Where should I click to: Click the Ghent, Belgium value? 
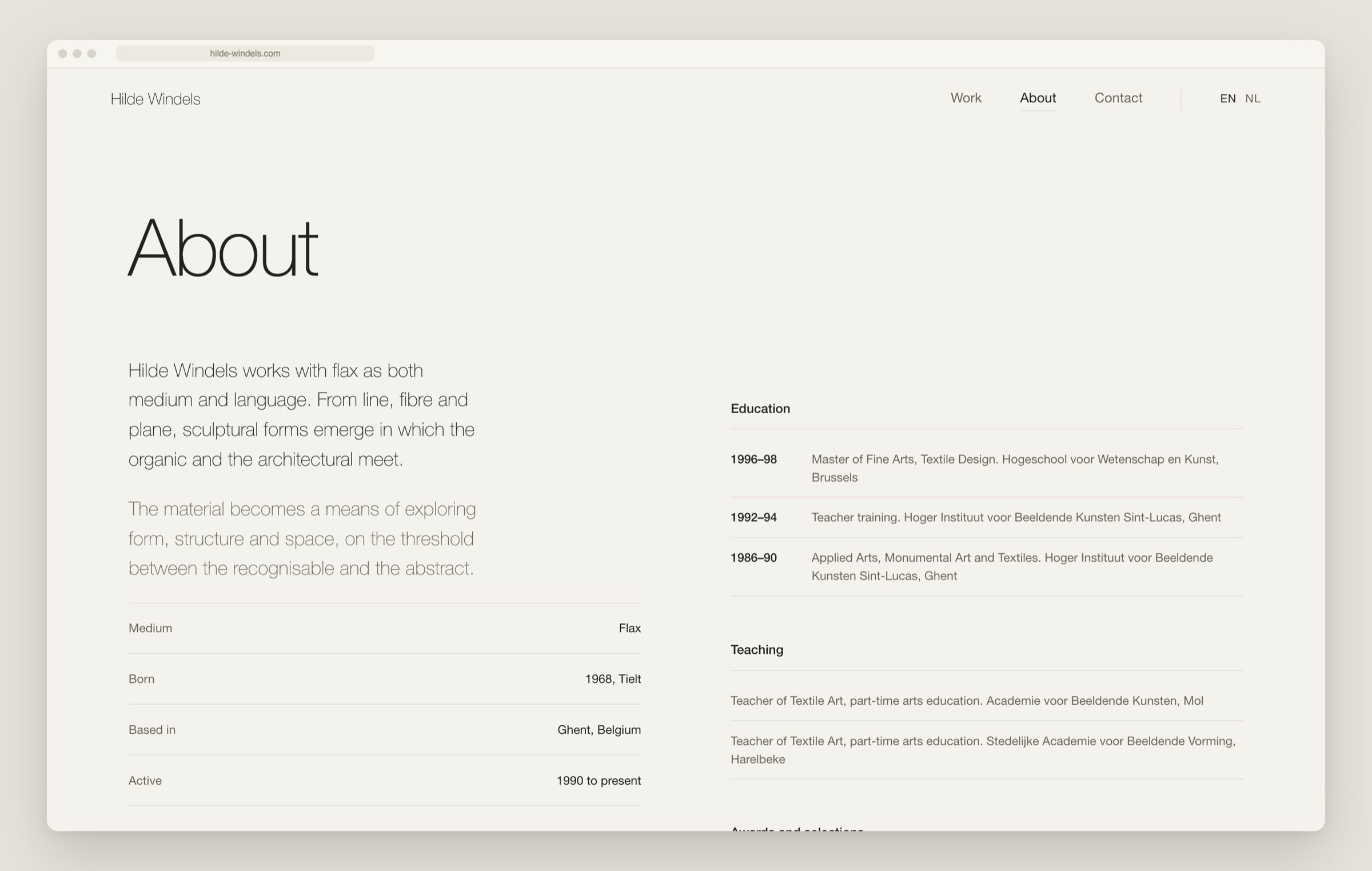click(599, 729)
